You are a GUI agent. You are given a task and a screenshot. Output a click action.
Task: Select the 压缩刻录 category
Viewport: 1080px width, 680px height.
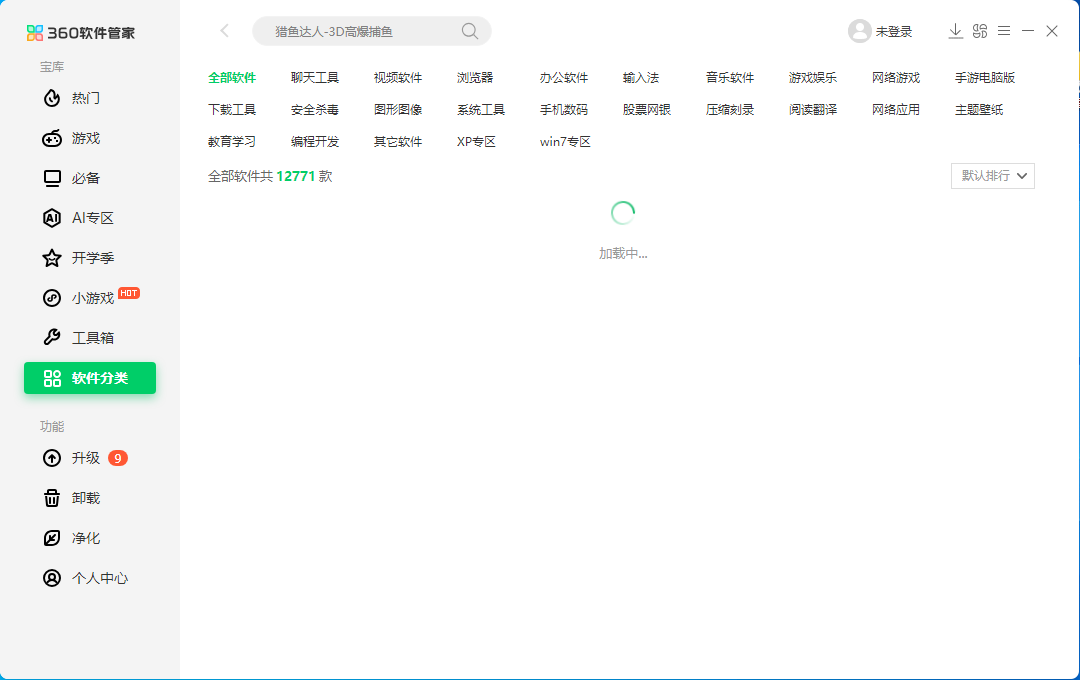tap(730, 110)
